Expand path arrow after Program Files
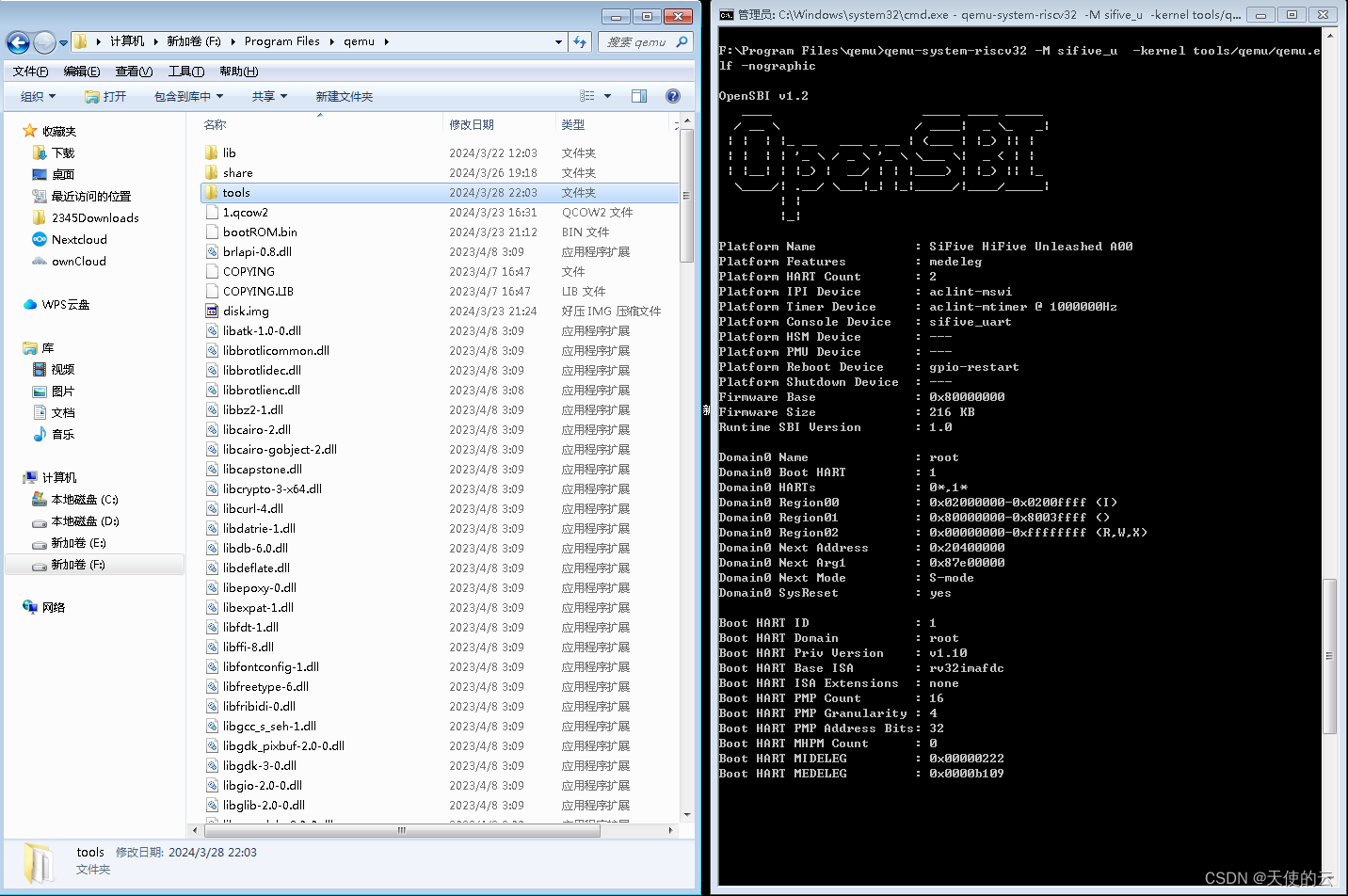 click(x=330, y=41)
